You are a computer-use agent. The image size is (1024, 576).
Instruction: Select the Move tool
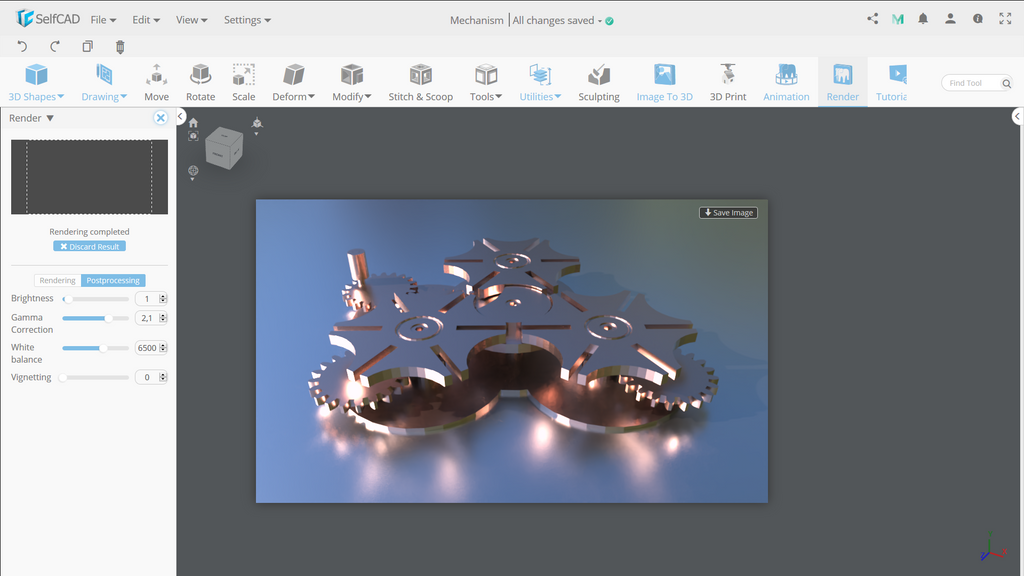tap(156, 82)
